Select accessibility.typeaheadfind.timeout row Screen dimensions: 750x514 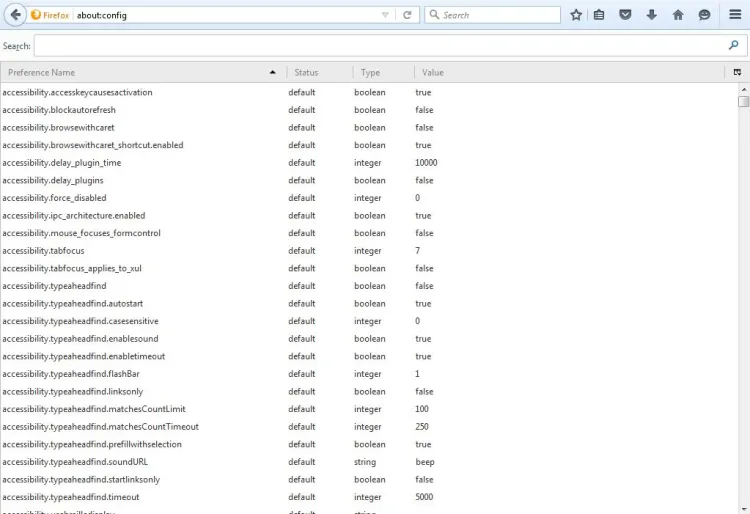[x=369, y=497]
